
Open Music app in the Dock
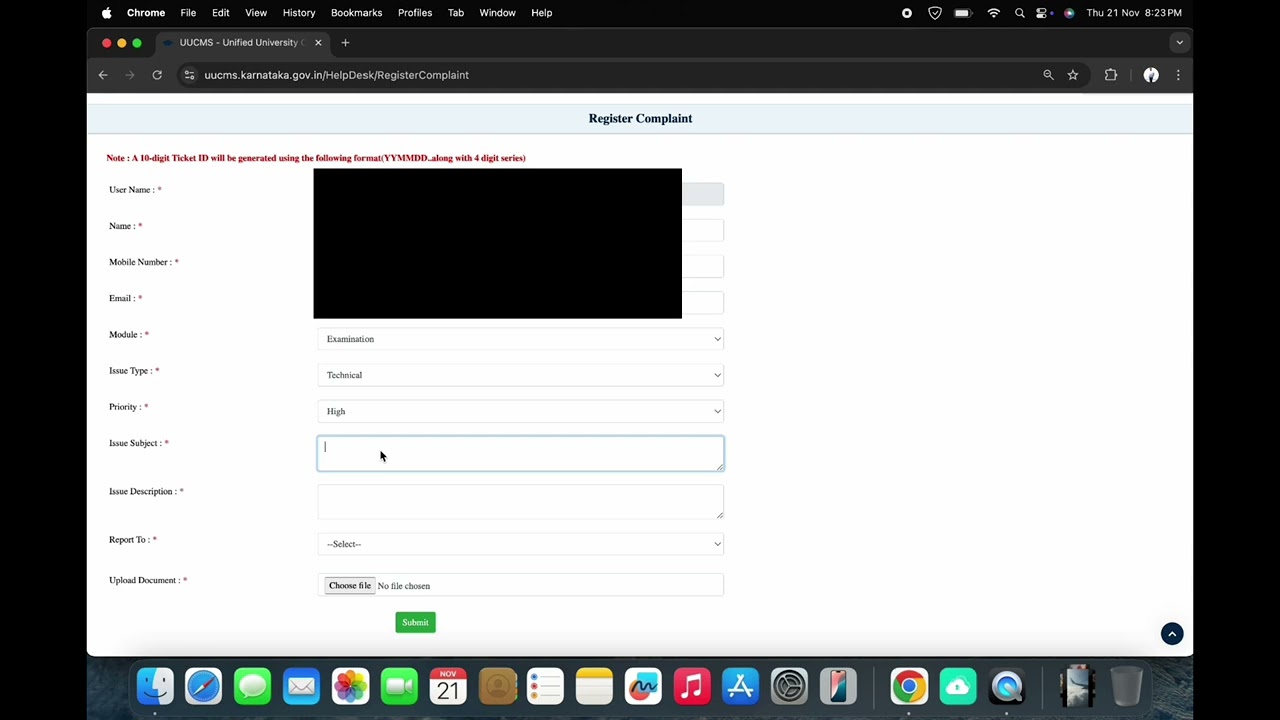tap(692, 687)
